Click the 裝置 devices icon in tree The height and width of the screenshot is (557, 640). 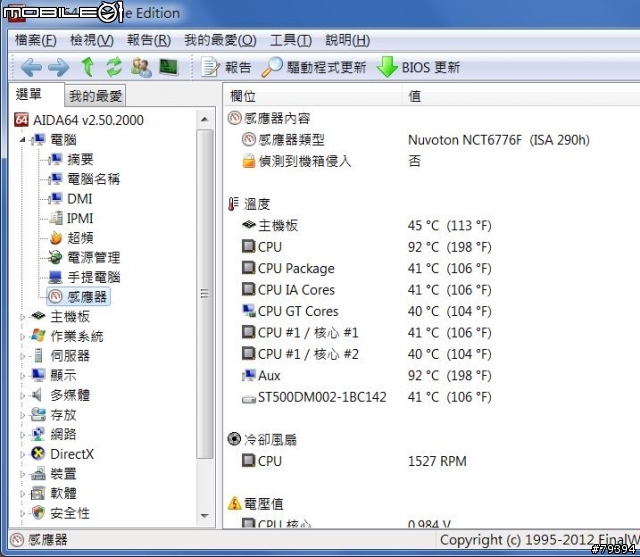click(x=38, y=473)
